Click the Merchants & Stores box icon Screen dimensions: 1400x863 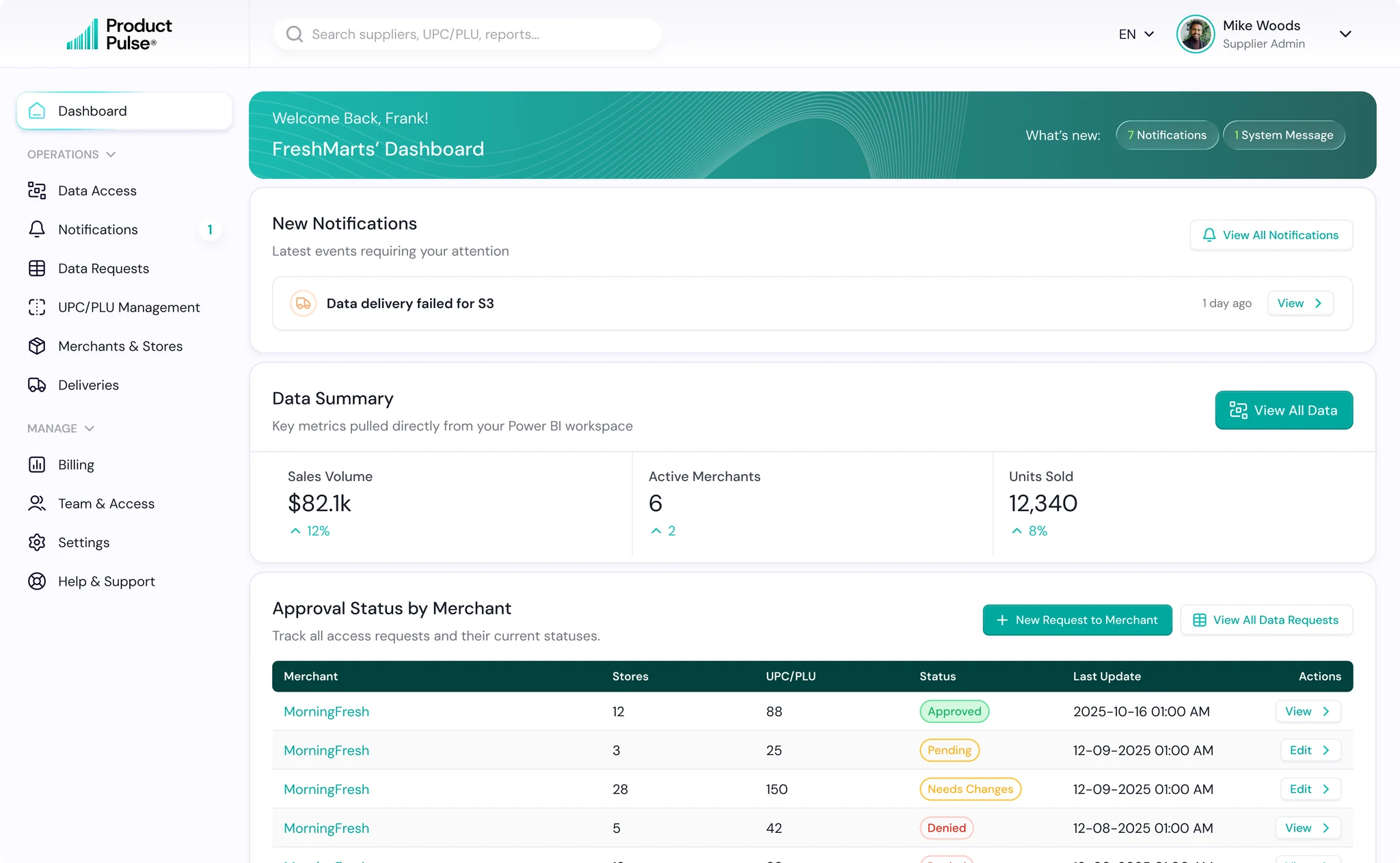[37, 346]
